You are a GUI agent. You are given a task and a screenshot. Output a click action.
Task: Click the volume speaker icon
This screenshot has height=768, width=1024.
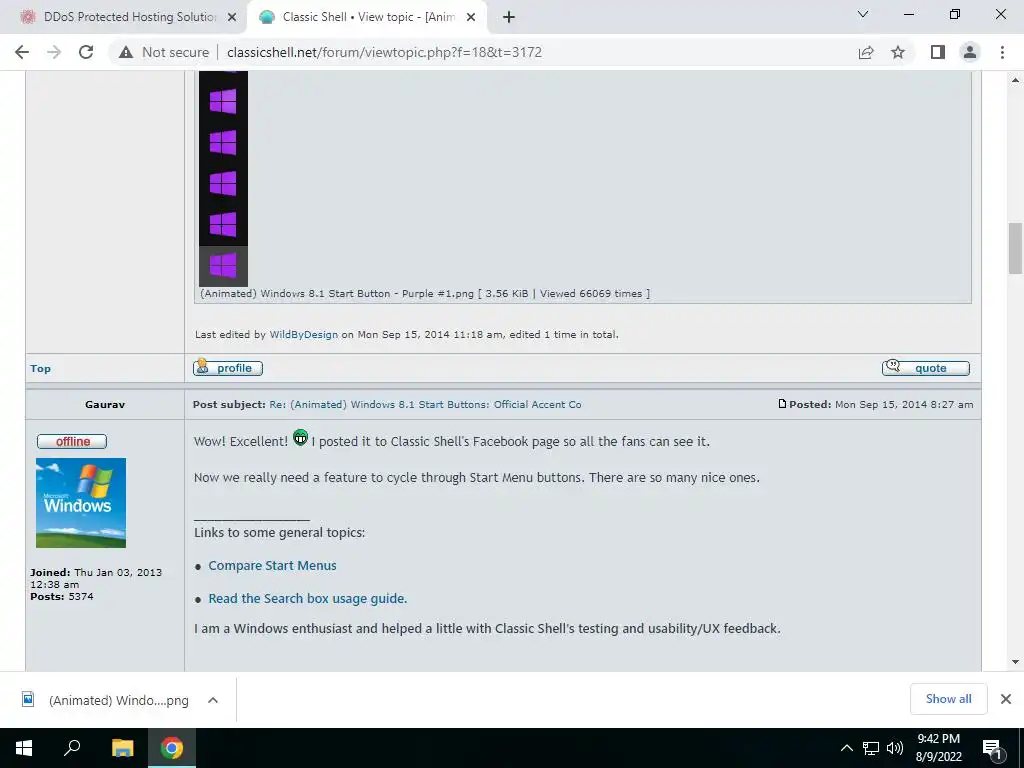(895, 748)
